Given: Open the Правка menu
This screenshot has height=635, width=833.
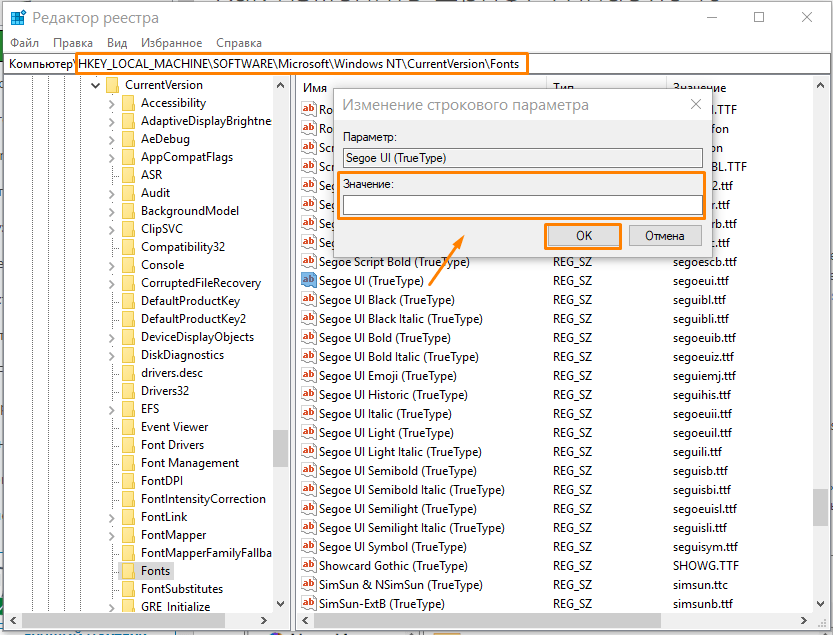Looking at the screenshot, I should tap(73, 43).
